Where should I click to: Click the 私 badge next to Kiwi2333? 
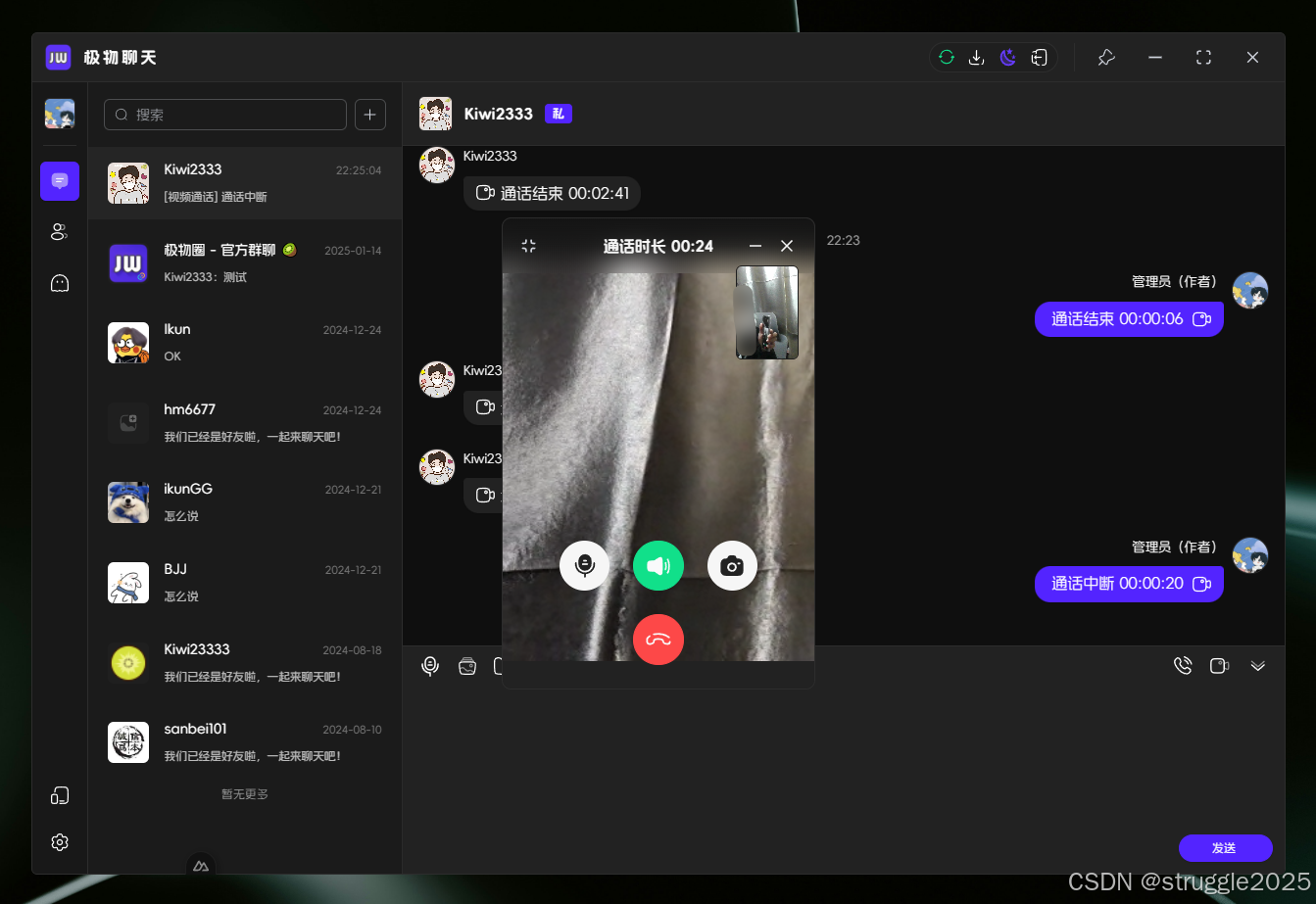click(x=559, y=114)
